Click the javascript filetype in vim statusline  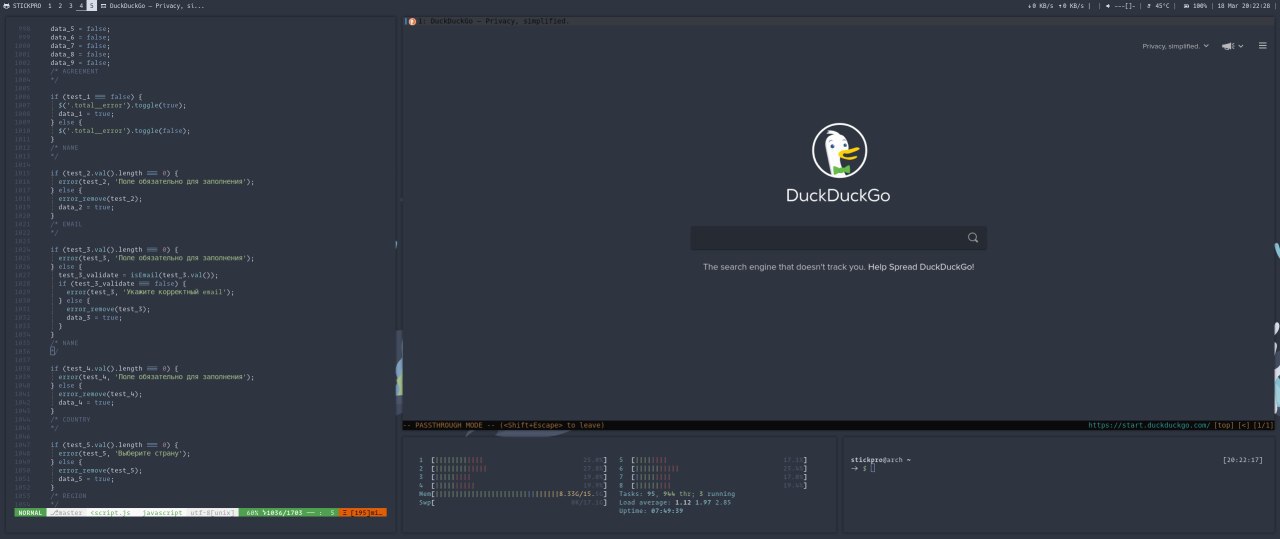tap(162, 512)
